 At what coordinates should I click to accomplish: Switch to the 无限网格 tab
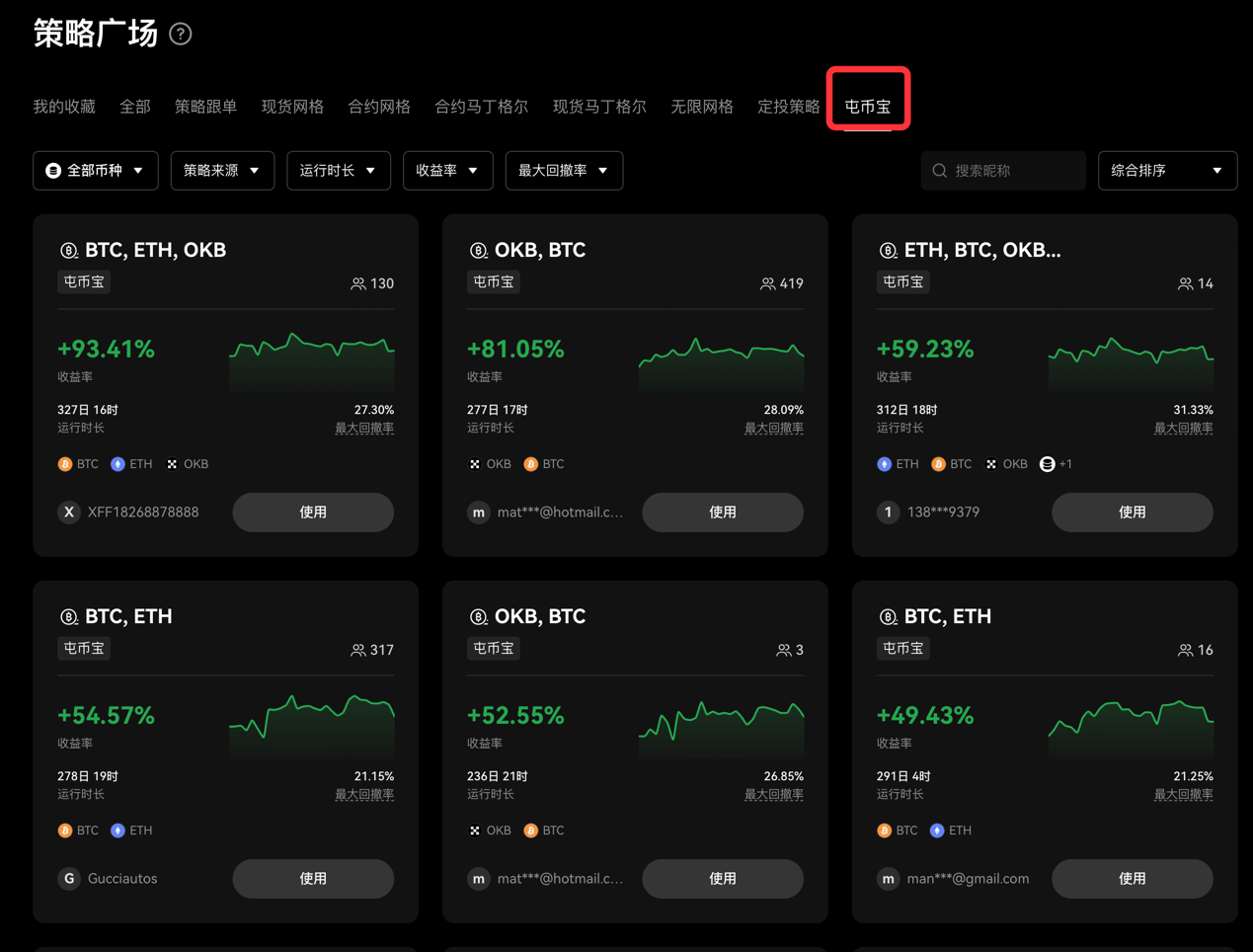click(x=702, y=107)
